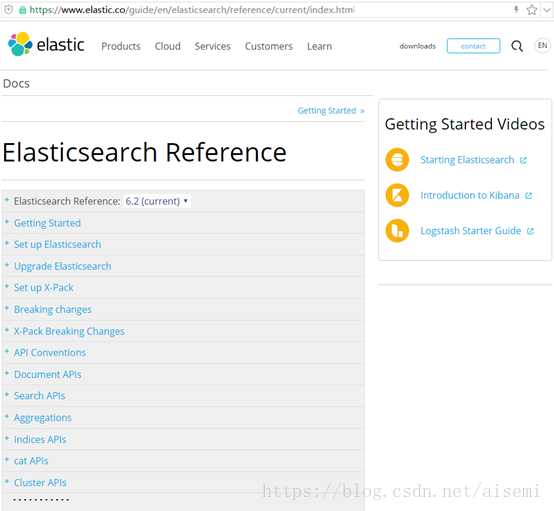Click the bookmark star icon in address bar
Image resolution: width=554 pixels, height=511 pixels.
pyautogui.click(x=531, y=10)
